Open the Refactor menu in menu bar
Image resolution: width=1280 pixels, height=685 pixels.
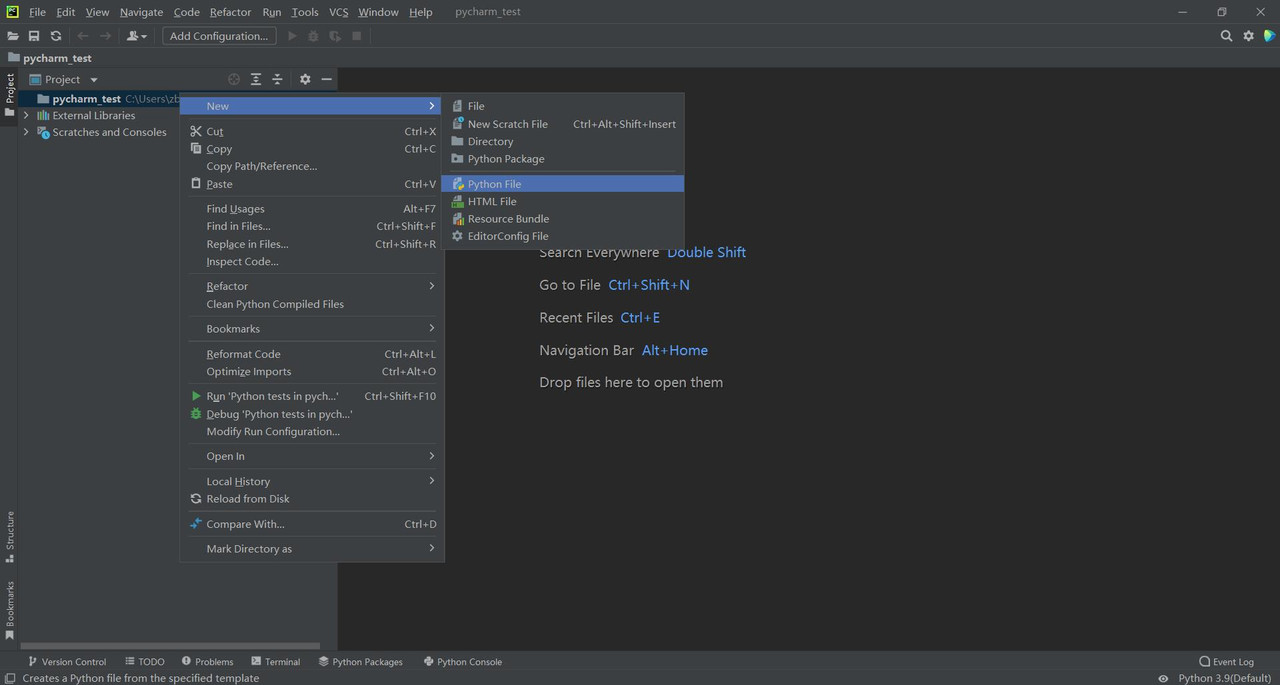click(x=230, y=12)
